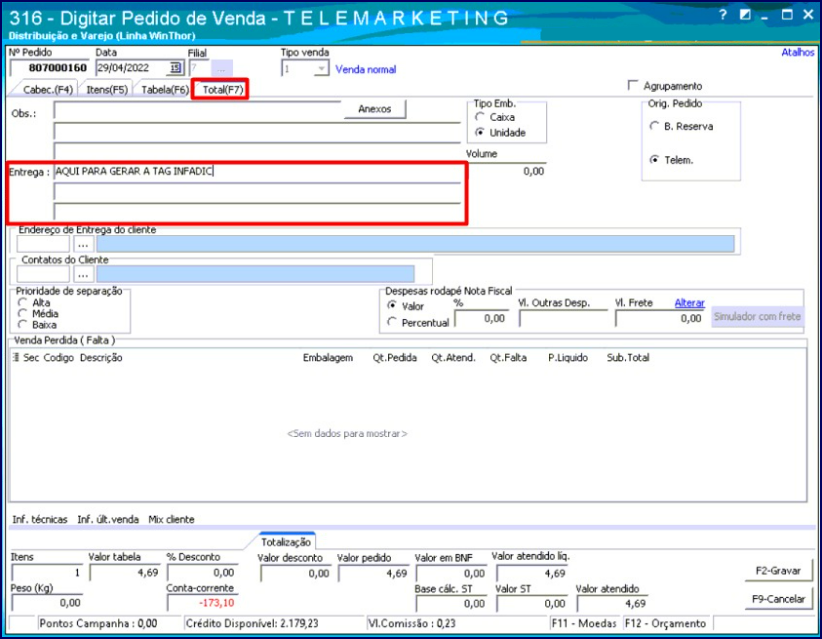Viewport: 822px width, 639px height.
Task: Click the footer expenses % field
Action: point(481,319)
